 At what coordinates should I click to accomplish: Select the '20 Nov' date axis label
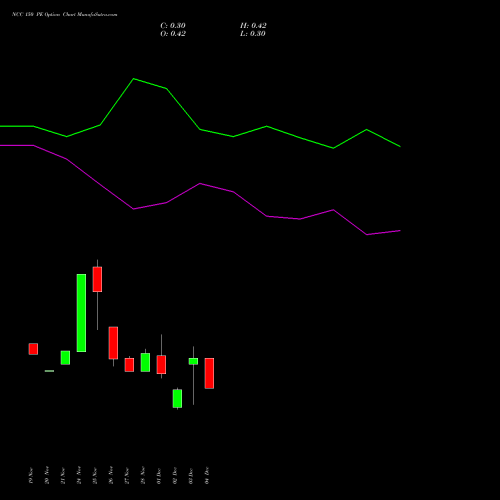point(47,476)
